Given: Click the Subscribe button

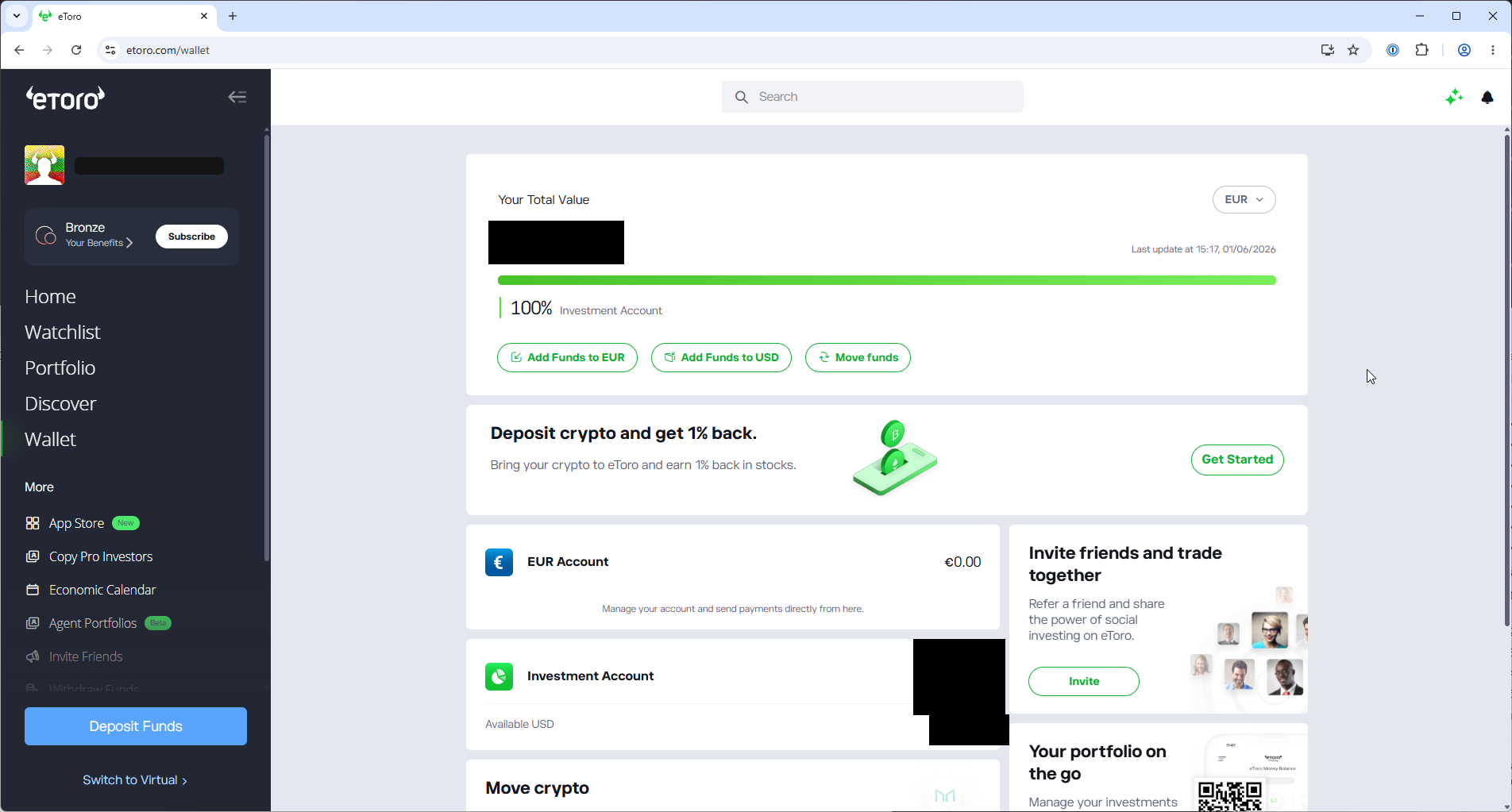Looking at the screenshot, I should [x=191, y=237].
